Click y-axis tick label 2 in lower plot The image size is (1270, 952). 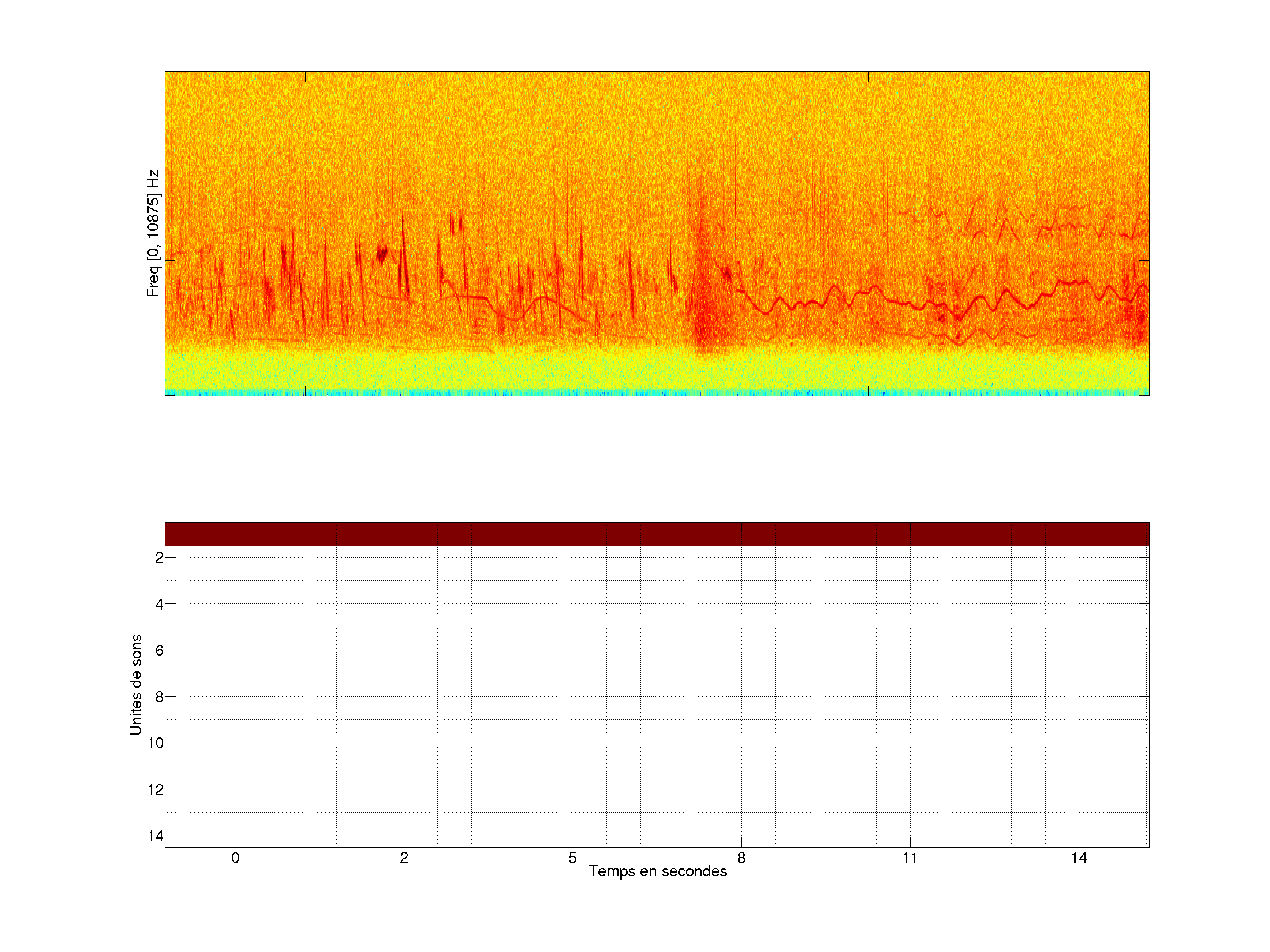pyautogui.click(x=159, y=557)
